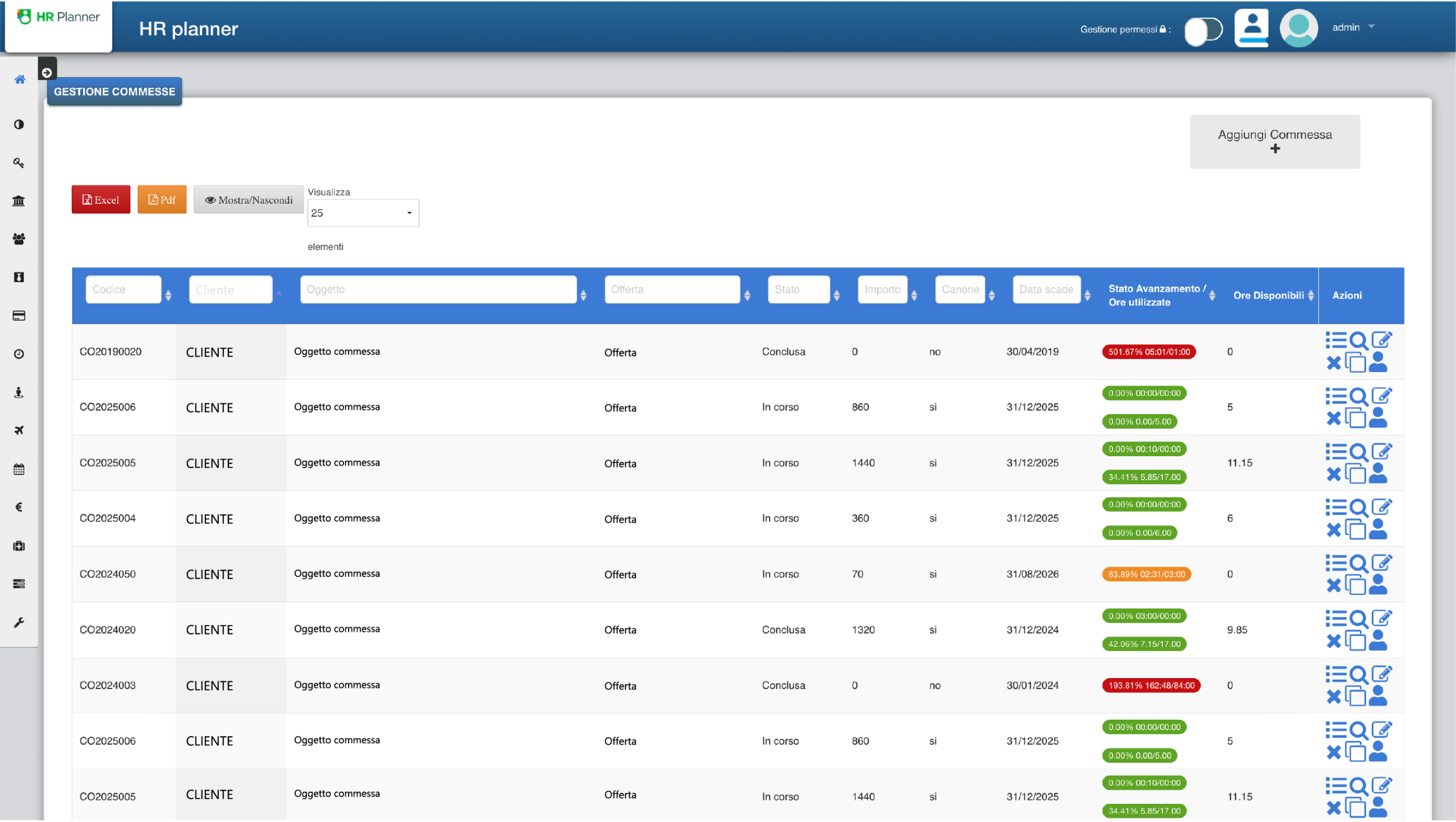1456x822 pixels.
Task: Click the 501.67% red progress badge
Action: pyautogui.click(x=1149, y=352)
